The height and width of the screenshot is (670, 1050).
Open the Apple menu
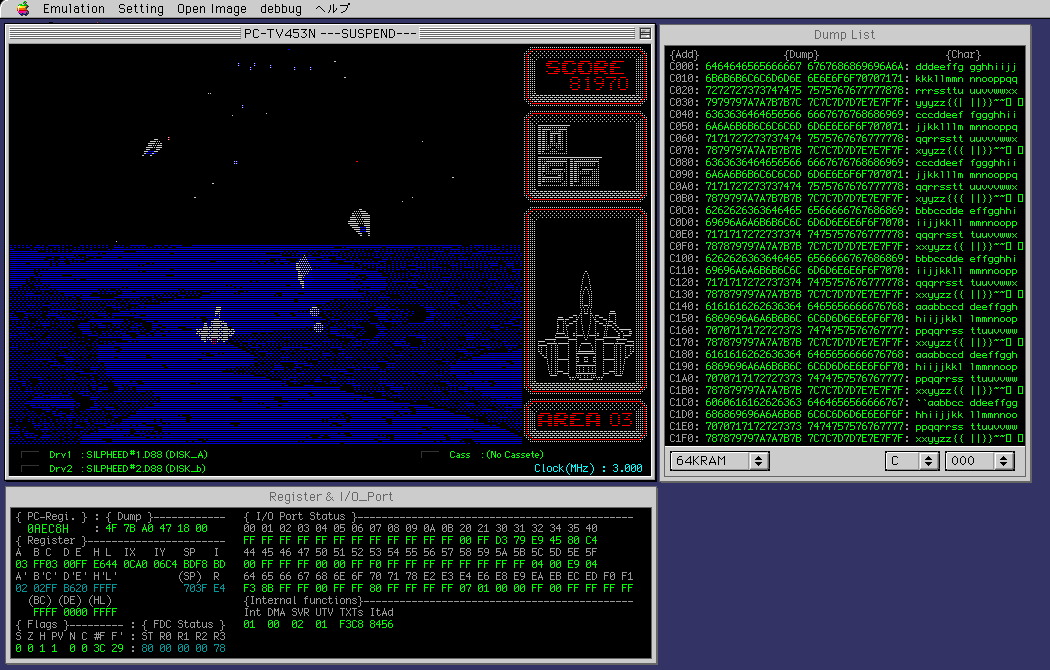point(23,9)
